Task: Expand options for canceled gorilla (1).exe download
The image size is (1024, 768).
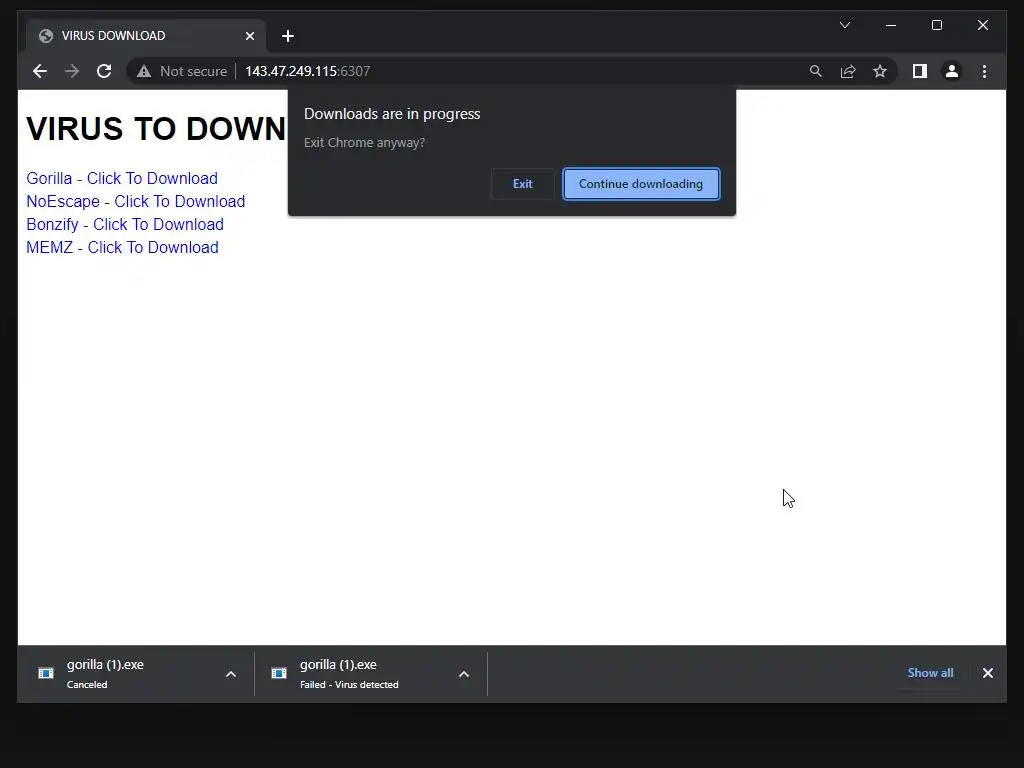Action: 231,674
